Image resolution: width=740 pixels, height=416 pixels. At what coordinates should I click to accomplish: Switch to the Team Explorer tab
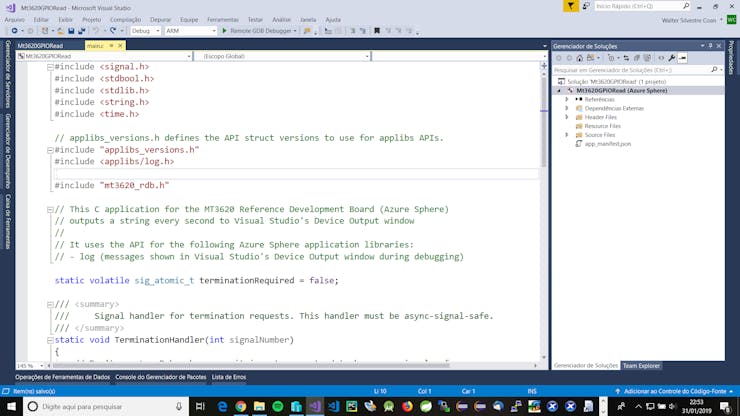(641, 366)
